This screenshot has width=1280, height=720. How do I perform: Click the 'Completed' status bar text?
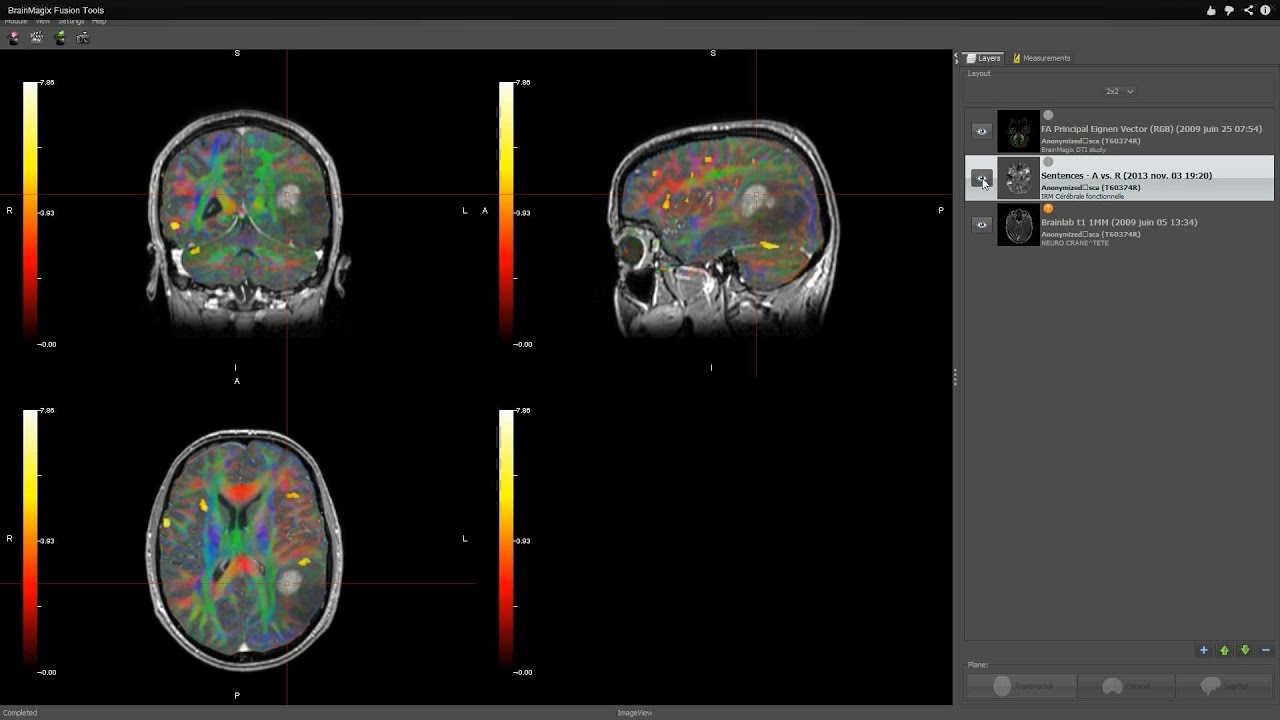(19, 713)
